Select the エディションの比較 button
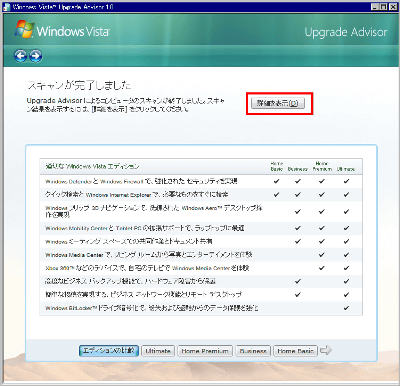This screenshot has width=400, height=386. coord(109,351)
